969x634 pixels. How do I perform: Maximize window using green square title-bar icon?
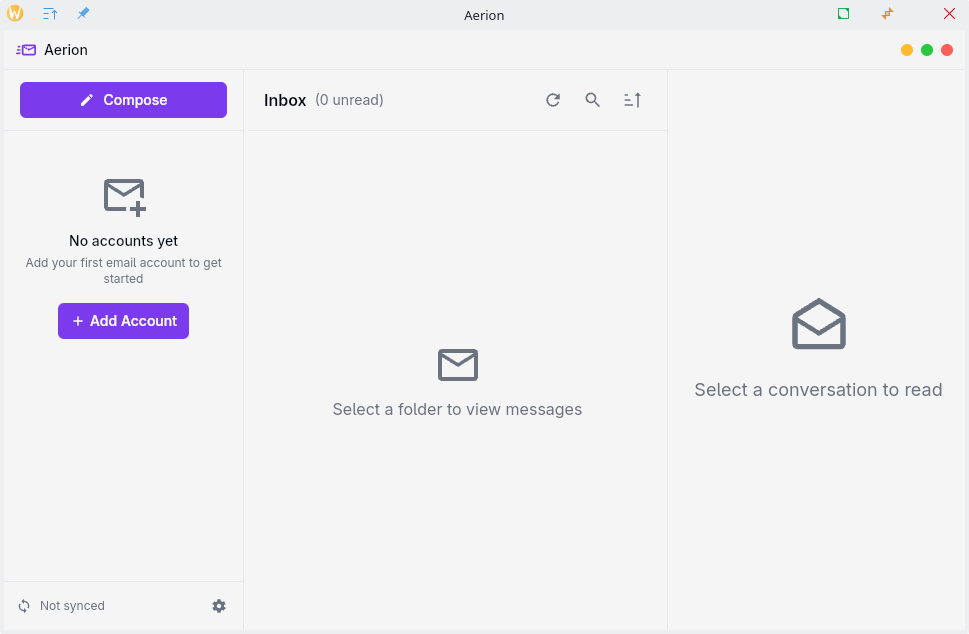[x=843, y=14]
